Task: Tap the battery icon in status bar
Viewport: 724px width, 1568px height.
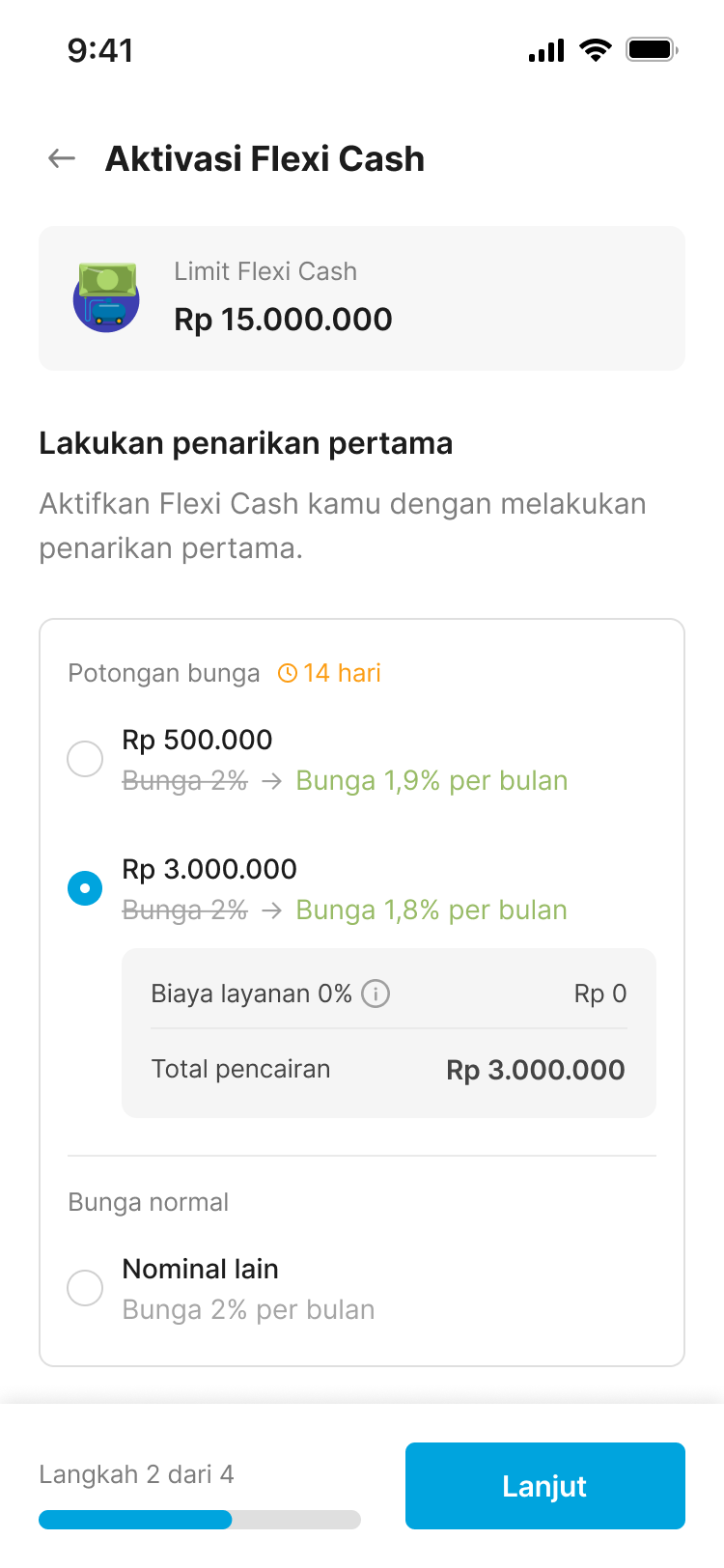Action: [652, 49]
